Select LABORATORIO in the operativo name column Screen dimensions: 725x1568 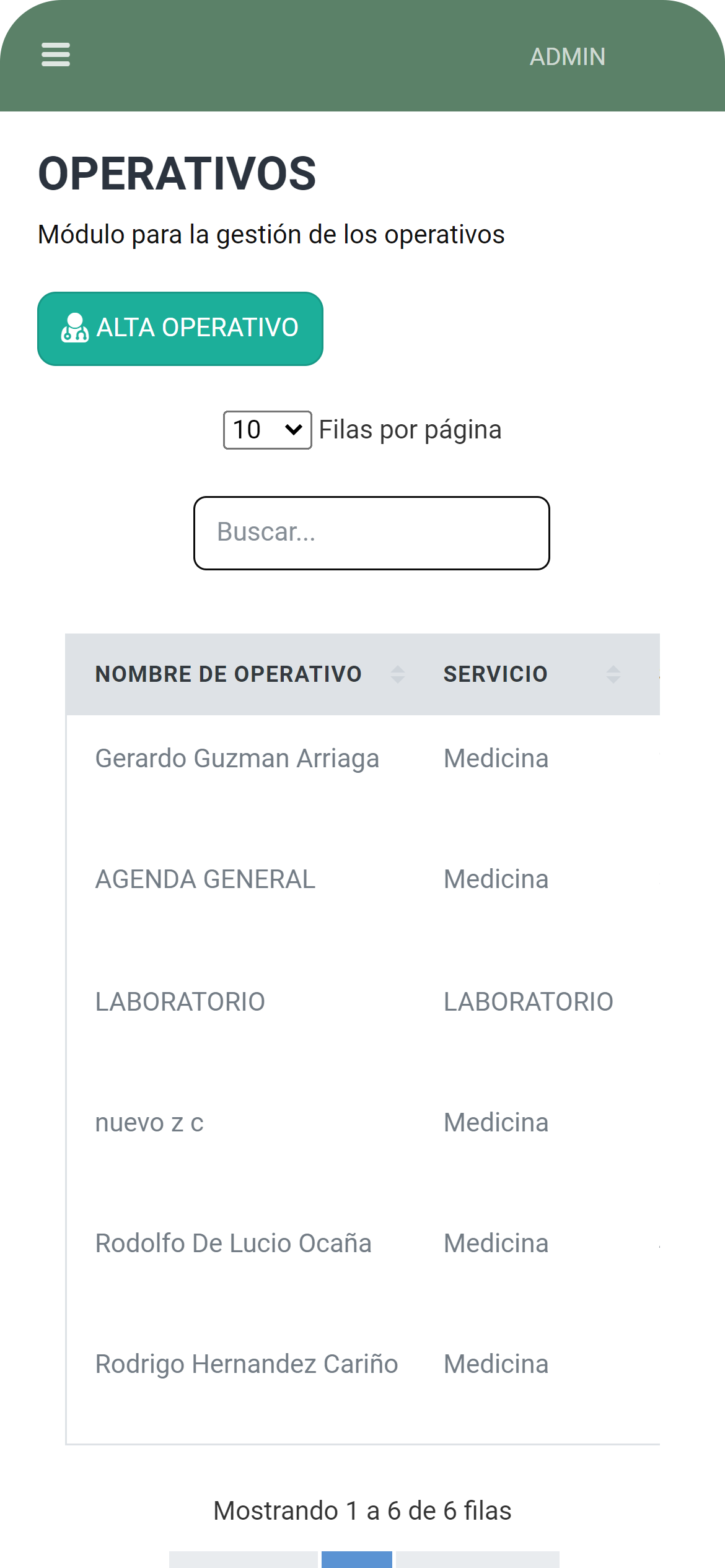pos(180,1001)
